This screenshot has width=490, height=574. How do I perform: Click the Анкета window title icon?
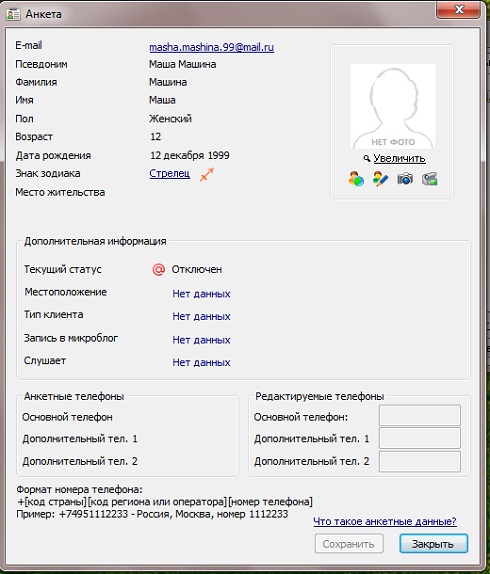tap(13, 15)
